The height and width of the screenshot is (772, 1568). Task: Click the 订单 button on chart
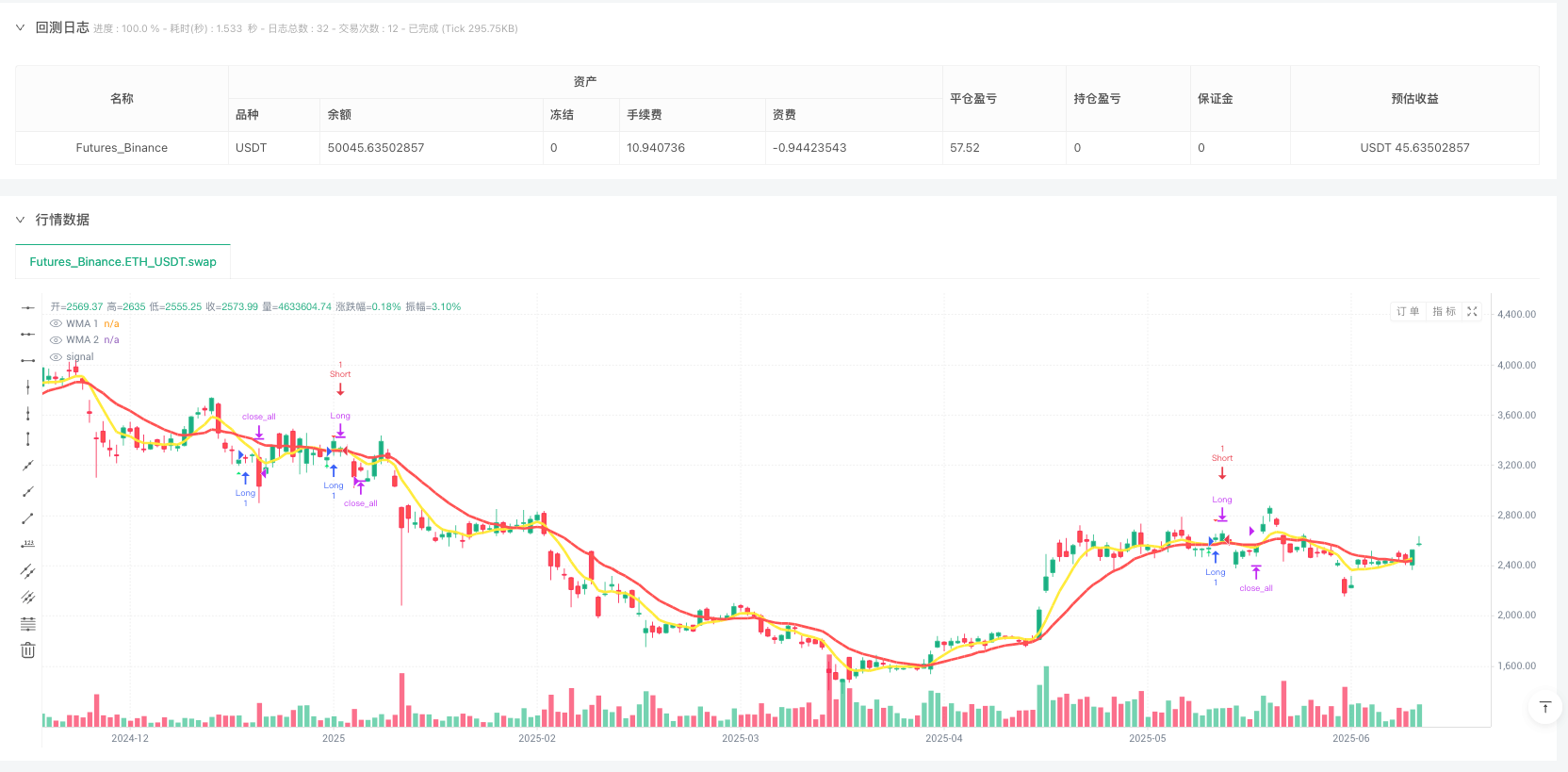(x=1408, y=312)
